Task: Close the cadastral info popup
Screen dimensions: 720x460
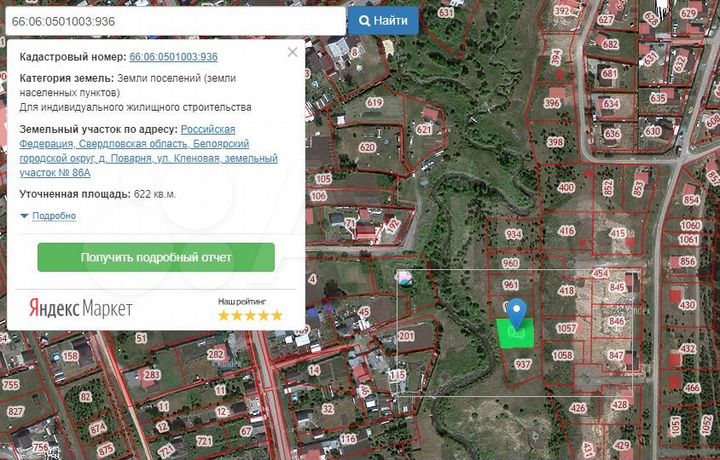Action: pyautogui.click(x=292, y=52)
